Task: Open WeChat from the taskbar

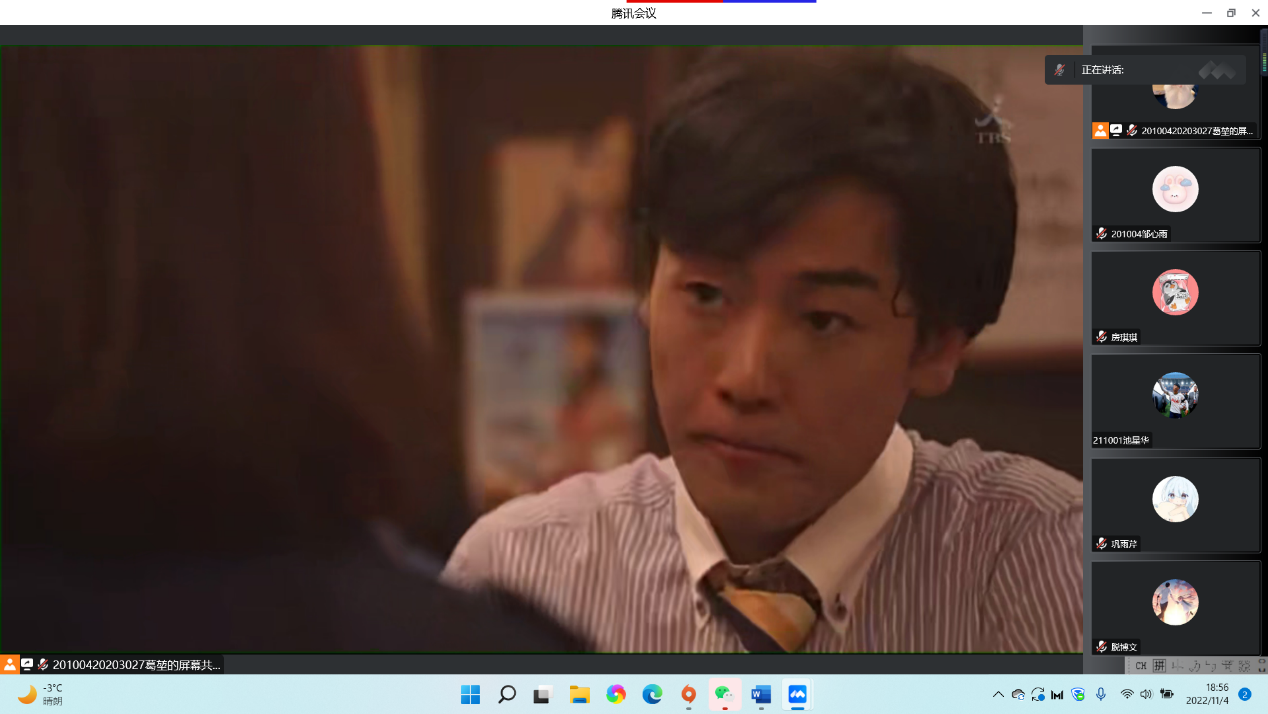Action: pos(724,694)
